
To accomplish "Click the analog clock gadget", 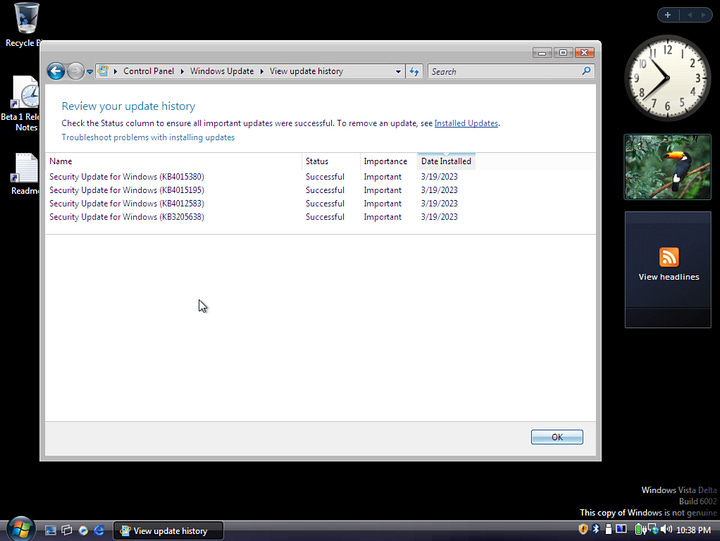I will pyautogui.click(x=668, y=78).
